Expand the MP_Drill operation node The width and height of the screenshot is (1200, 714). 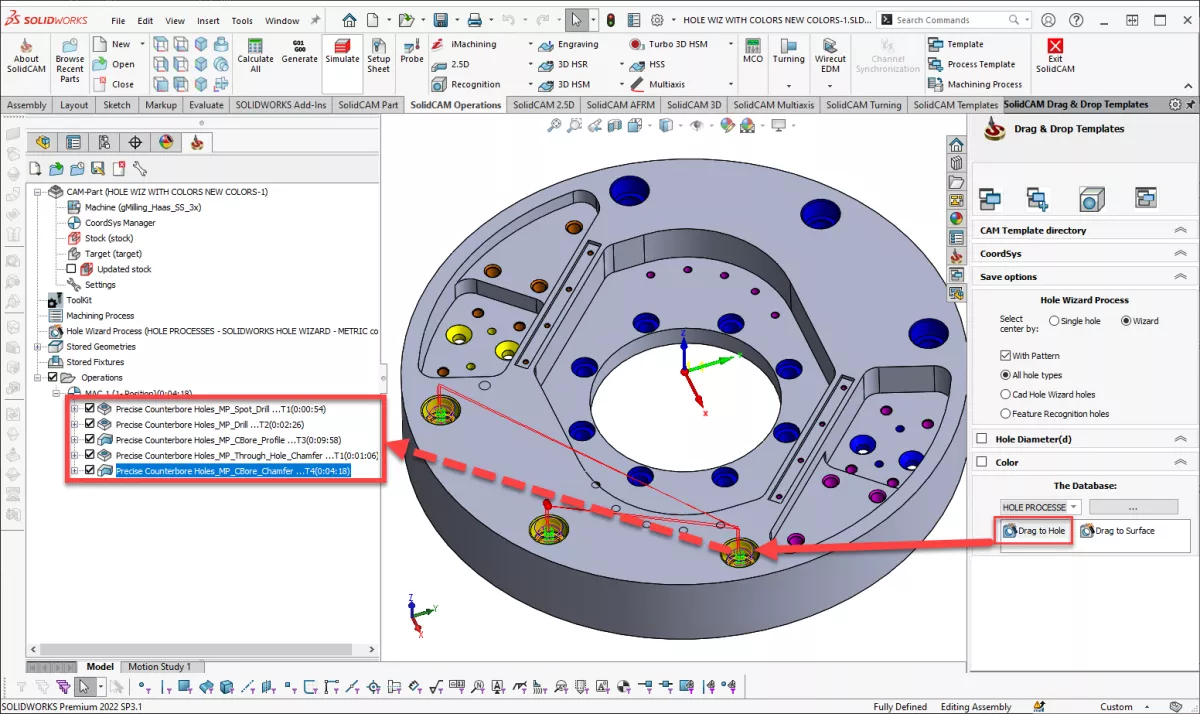click(74, 424)
